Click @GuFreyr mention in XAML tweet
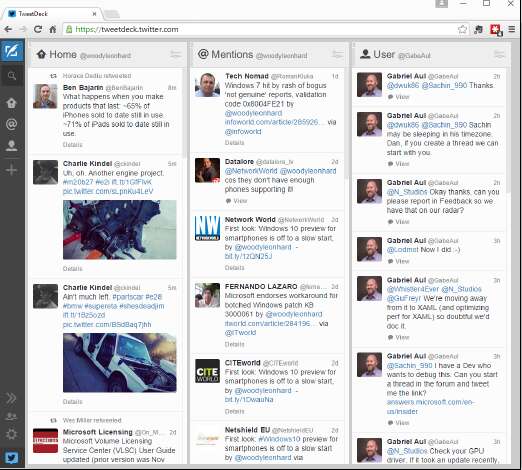The width and height of the screenshot is (522, 470). point(404,298)
